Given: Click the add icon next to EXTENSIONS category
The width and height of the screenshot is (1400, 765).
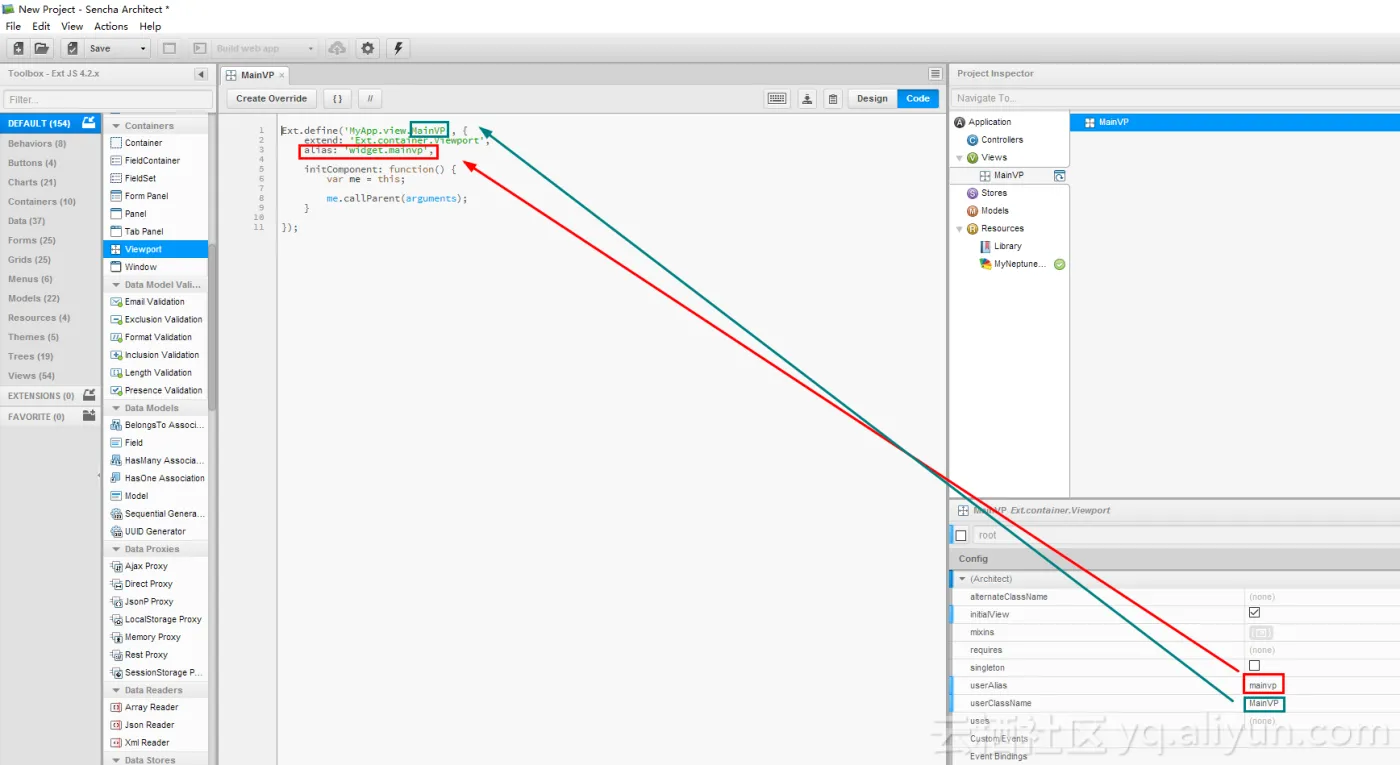Looking at the screenshot, I should pyautogui.click(x=89, y=395).
